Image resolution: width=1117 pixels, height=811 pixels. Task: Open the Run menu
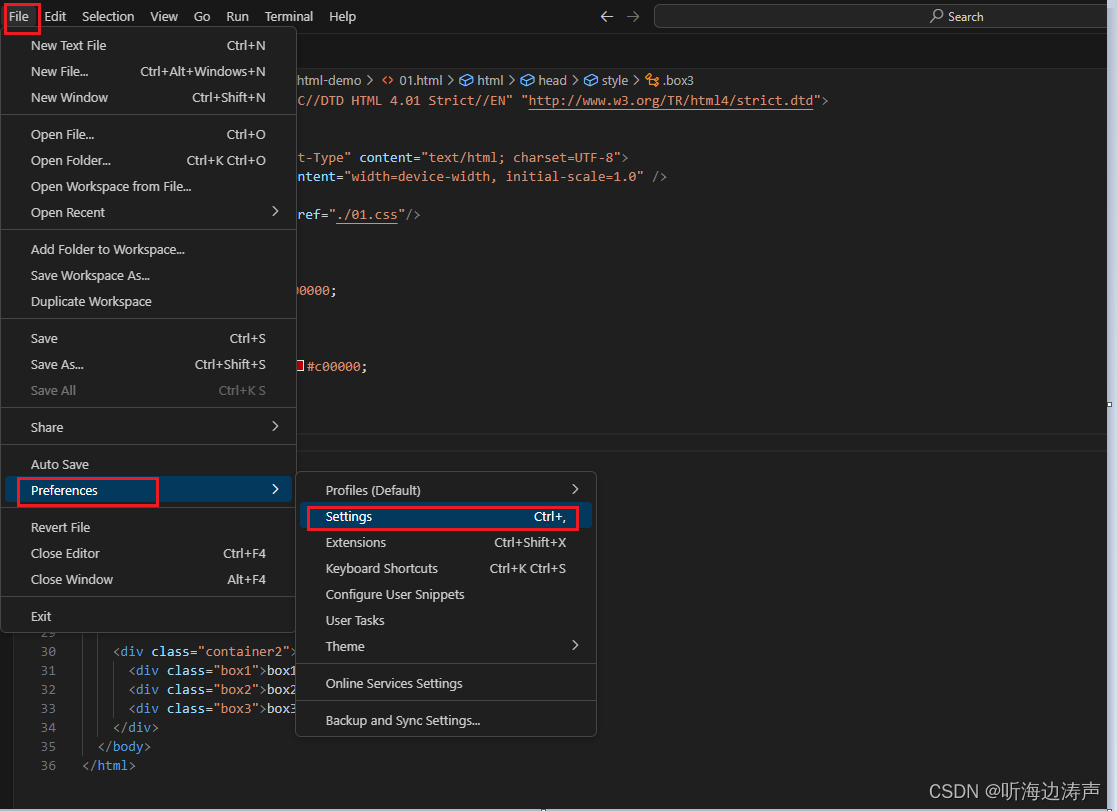click(x=237, y=16)
